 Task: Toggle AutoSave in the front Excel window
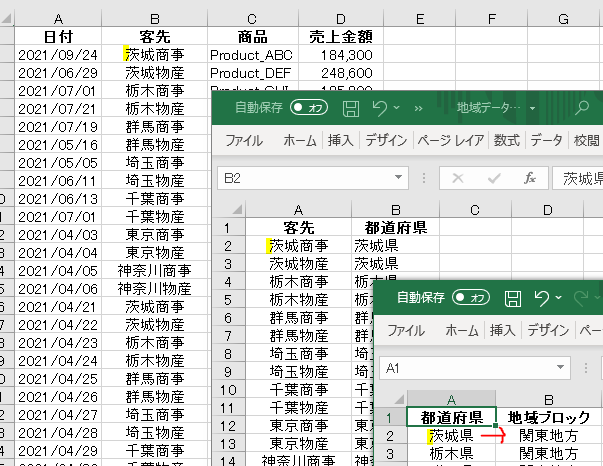pos(472,297)
